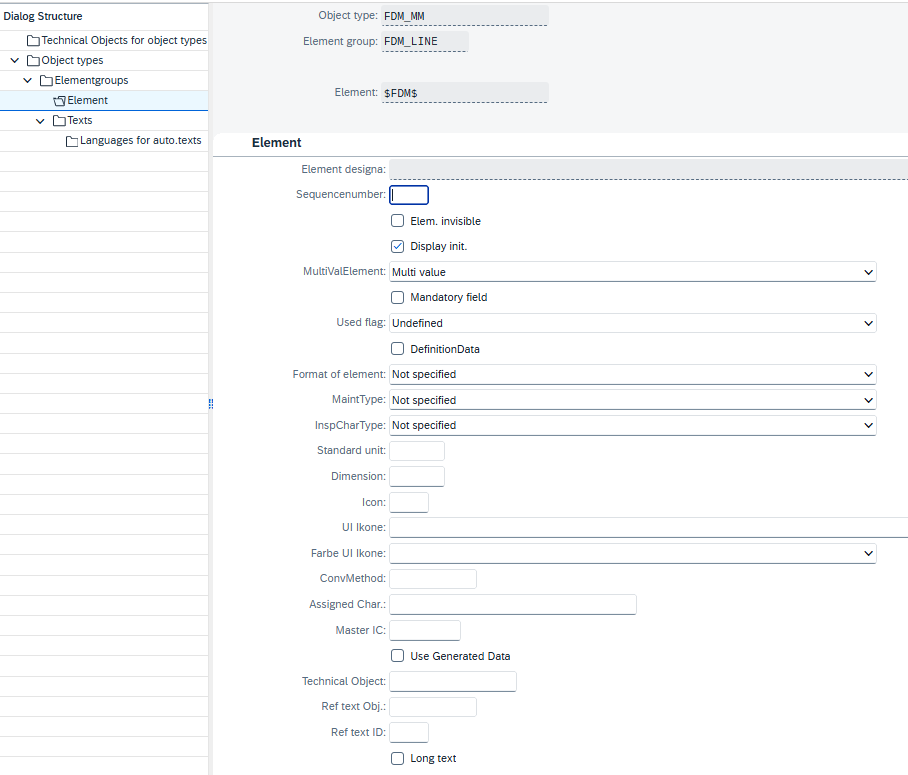This screenshot has width=908, height=775.
Task: Collapse the Object types tree node
Action: click(x=15, y=61)
